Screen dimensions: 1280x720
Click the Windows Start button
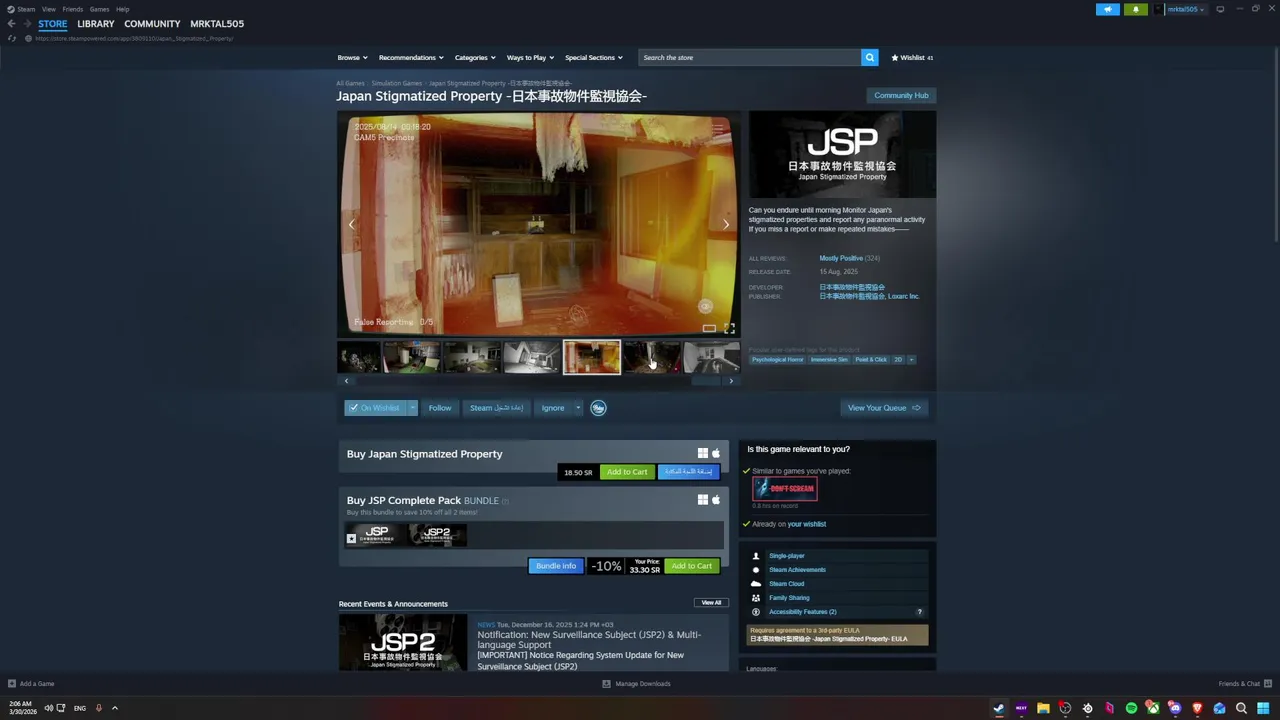point(1263,708)
